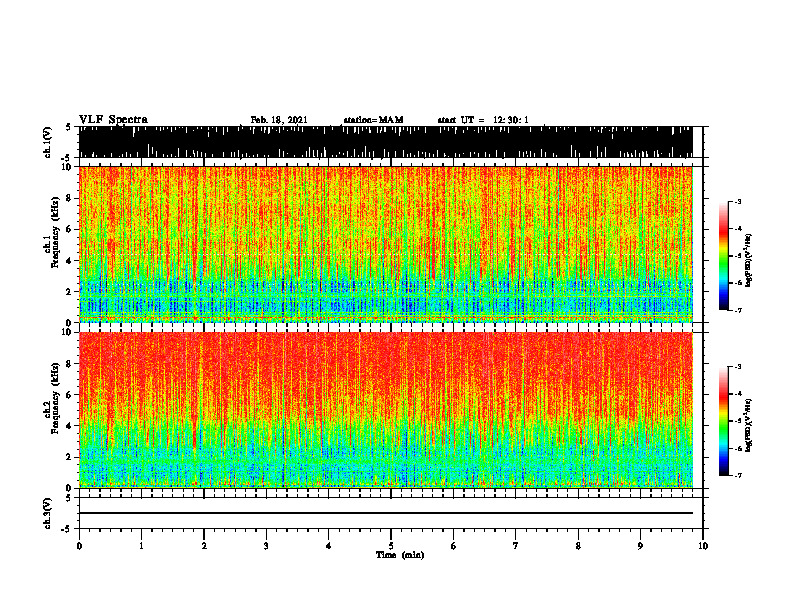This screenshot has height=612, width=792.
Task: Click time axis tick label "6"
Action: [454, 546]
